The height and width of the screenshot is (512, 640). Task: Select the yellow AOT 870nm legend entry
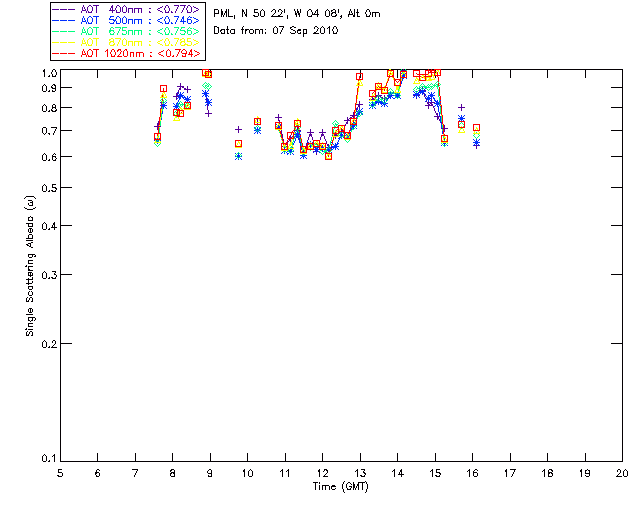coord(130,42)
